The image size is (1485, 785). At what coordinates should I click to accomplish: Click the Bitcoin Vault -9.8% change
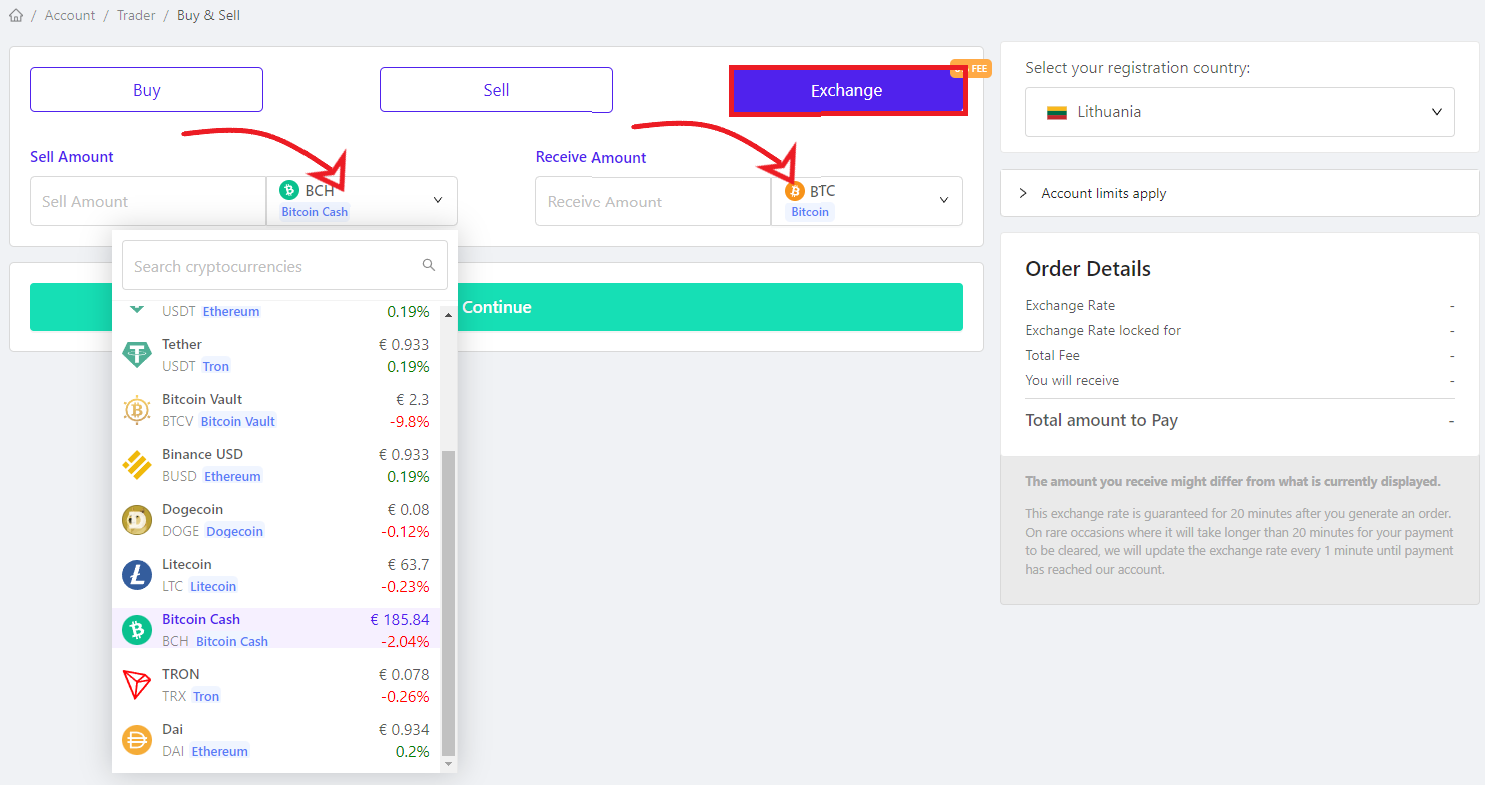point(409,421)
